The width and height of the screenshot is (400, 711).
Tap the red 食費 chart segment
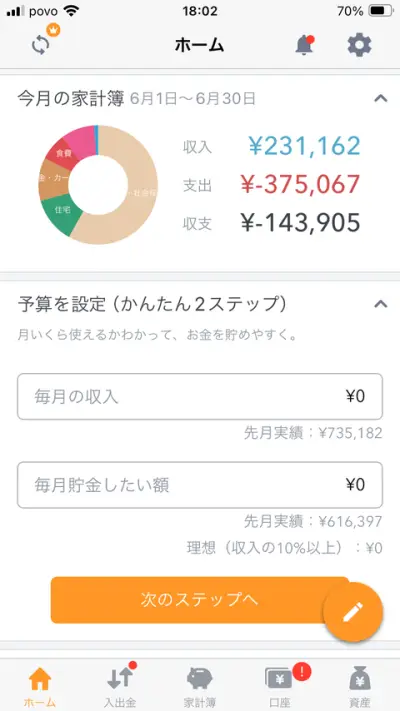pyautogui.click(x=64, y=154)
